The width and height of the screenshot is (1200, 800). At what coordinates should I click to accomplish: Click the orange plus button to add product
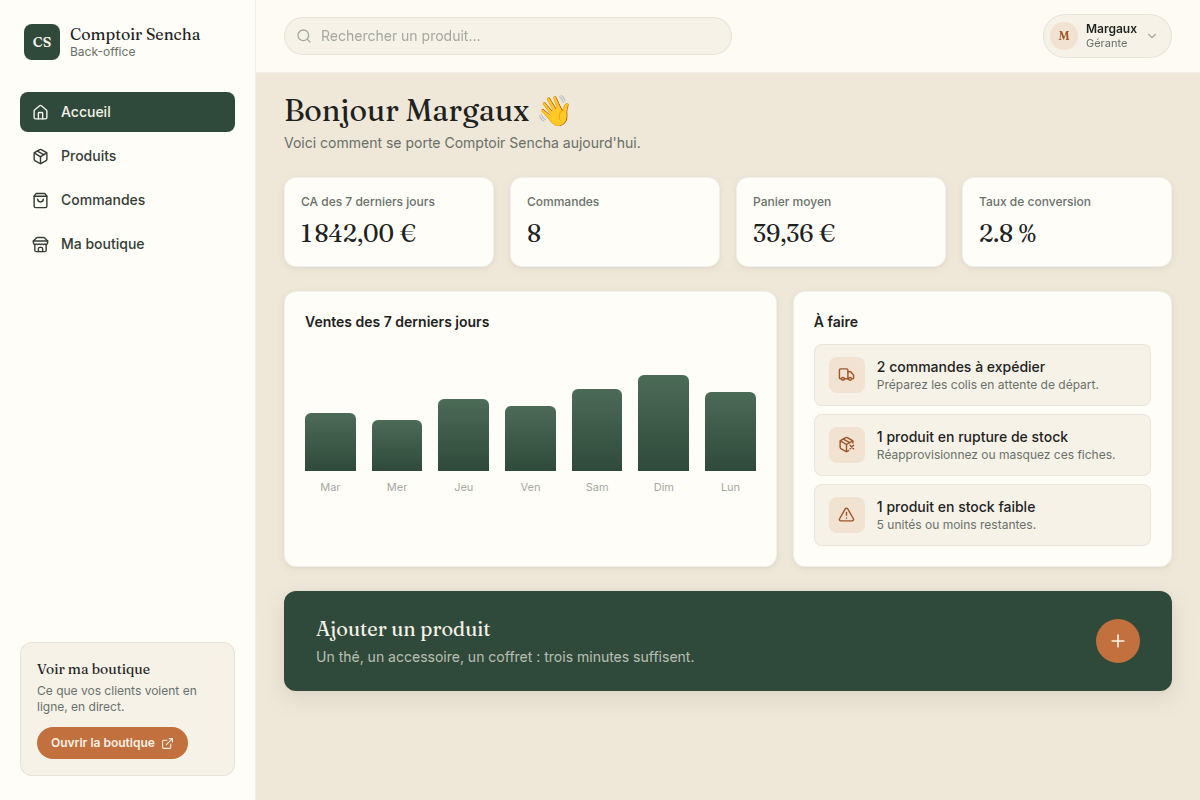coord(1118,641)
